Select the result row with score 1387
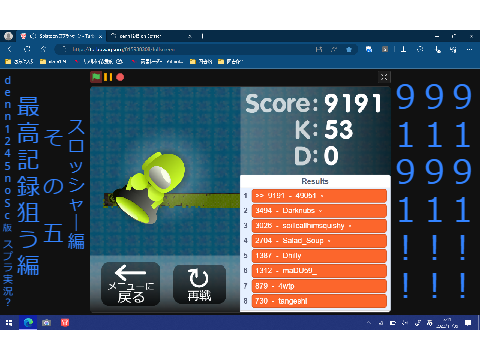480x360 pixels. [319, 256]
